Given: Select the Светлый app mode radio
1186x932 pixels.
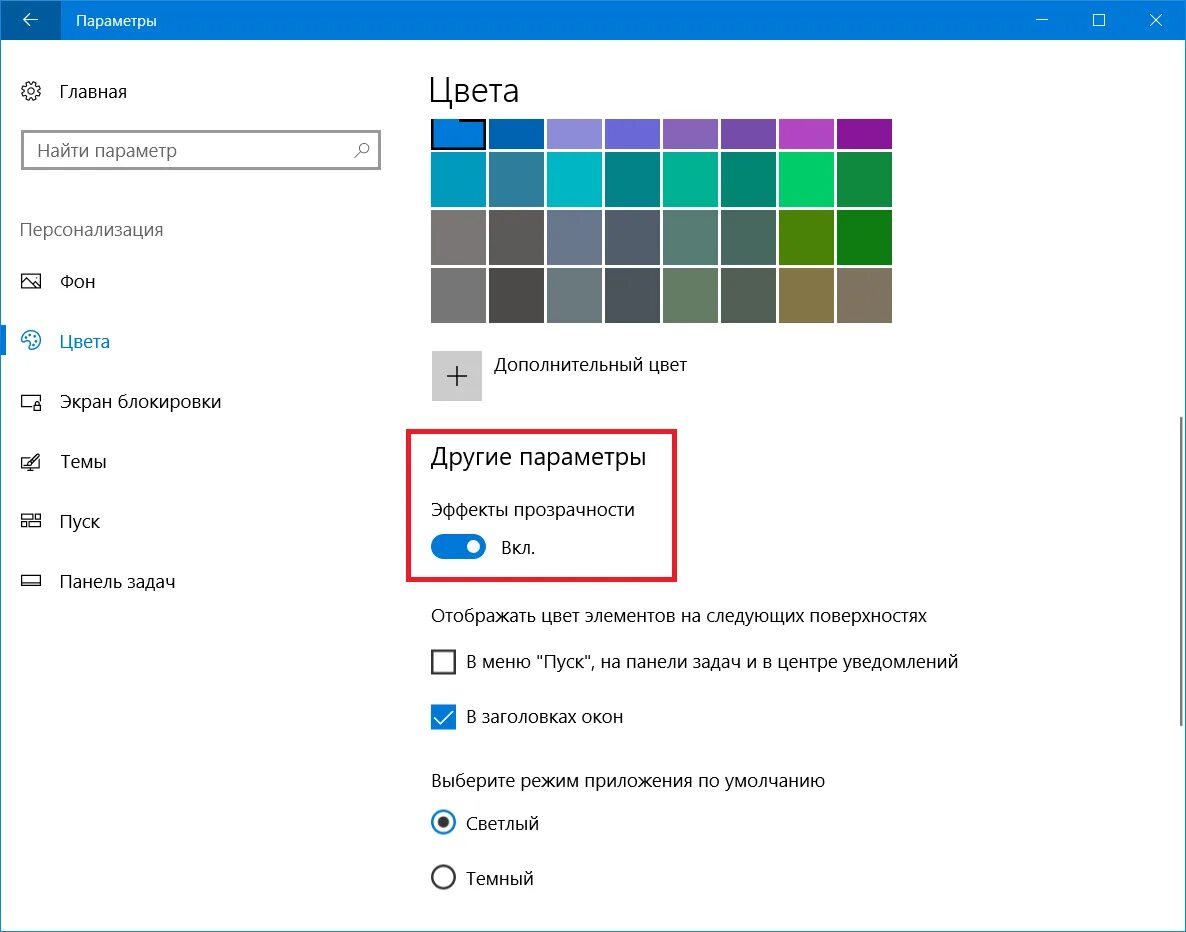Looking at the screenshot, I should point(443,822).
